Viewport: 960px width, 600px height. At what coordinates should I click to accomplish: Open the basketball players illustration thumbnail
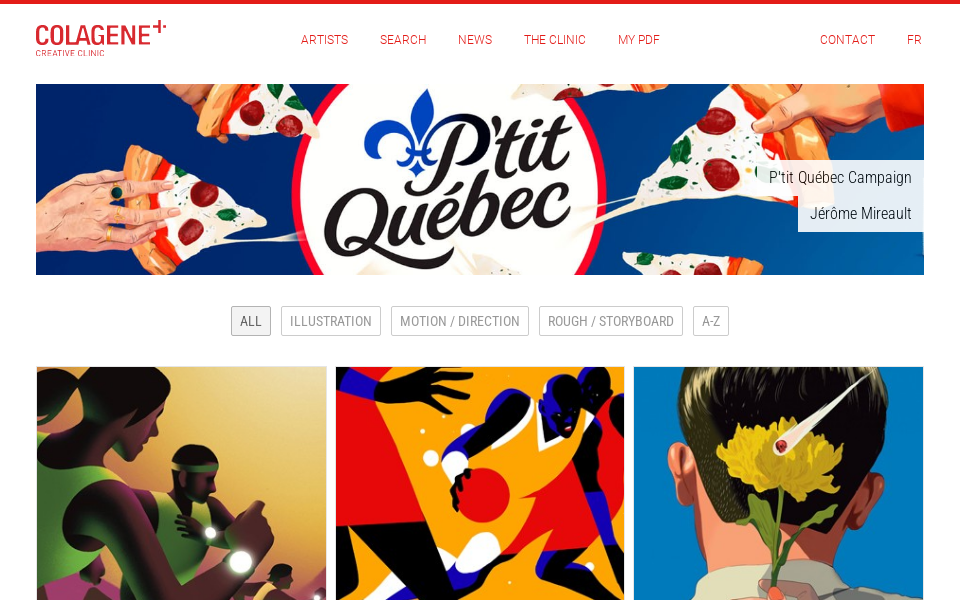point(480,484)
